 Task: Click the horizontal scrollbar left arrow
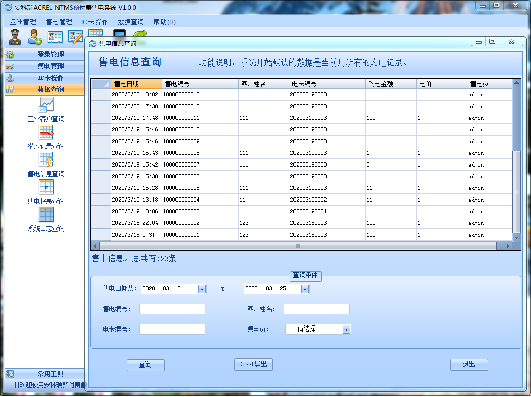pyautogui.click(x=95, y=246)
